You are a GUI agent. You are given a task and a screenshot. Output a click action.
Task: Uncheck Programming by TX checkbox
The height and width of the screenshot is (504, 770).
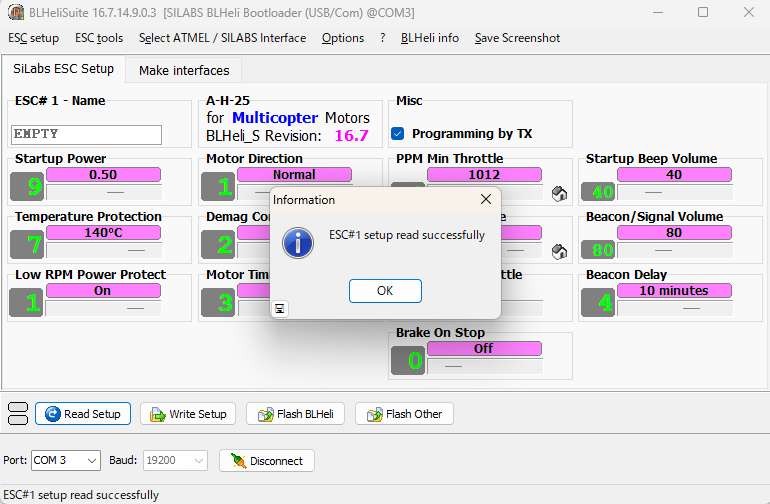pos(398,133)
